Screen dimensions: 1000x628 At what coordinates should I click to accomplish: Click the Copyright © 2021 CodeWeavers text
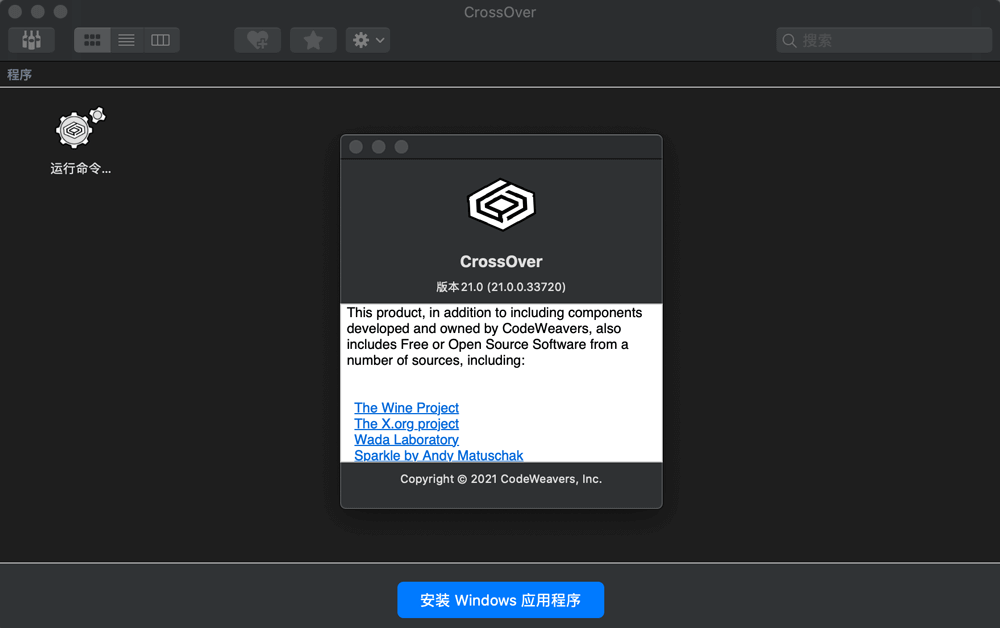coord(501,479)
